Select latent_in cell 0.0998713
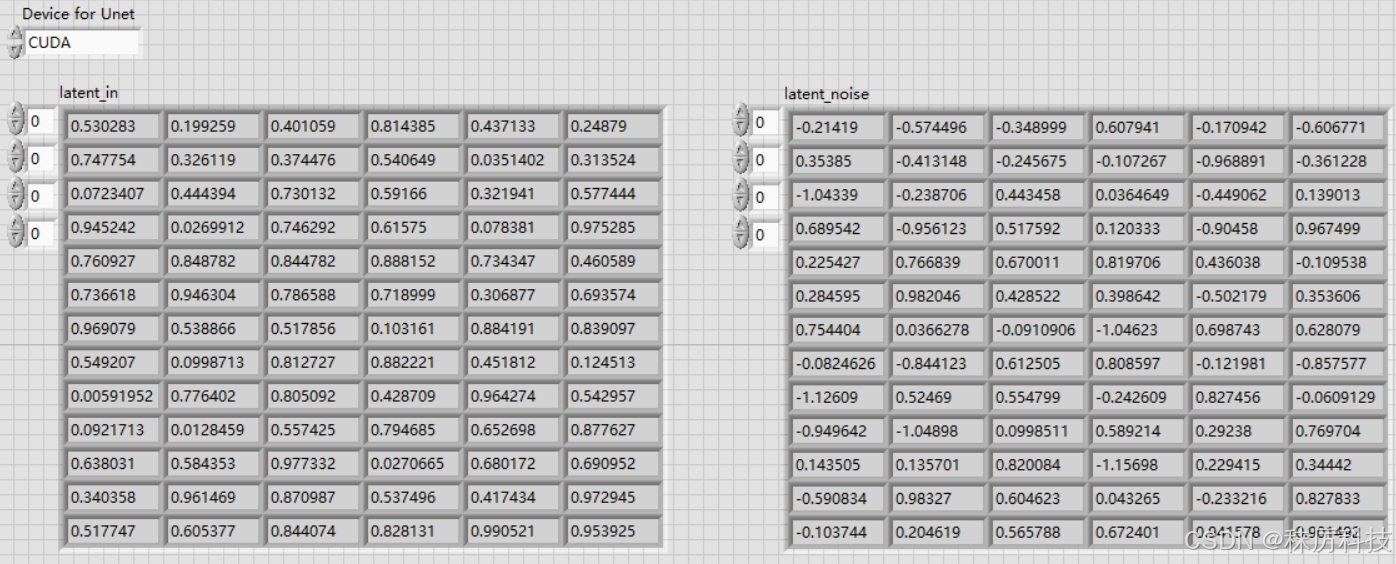Screen dimensions: 1396x564 coord(213,362)
